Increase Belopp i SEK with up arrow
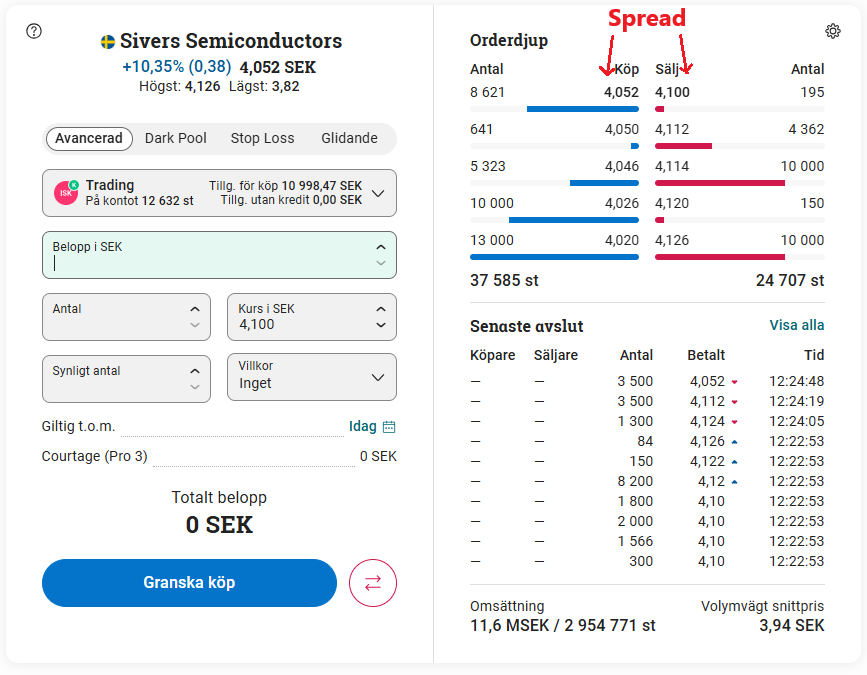Viewport: 867px width, 675px height. coord(380,247)
